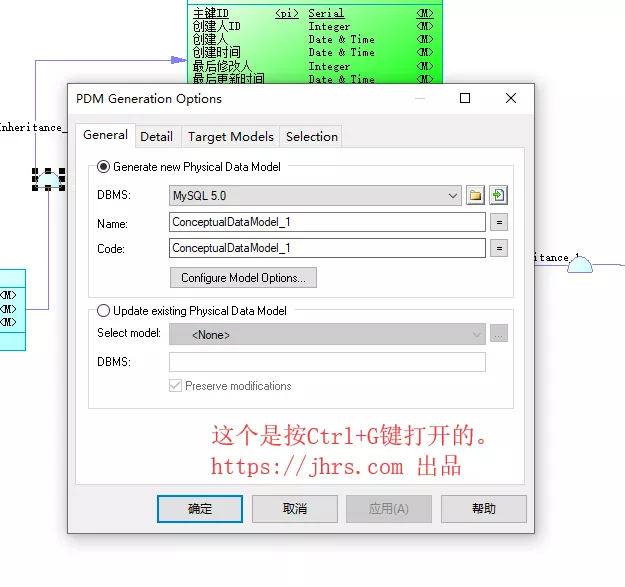Click the equals button beside Code field
This screenshot has height=587, width=625.
499,248
